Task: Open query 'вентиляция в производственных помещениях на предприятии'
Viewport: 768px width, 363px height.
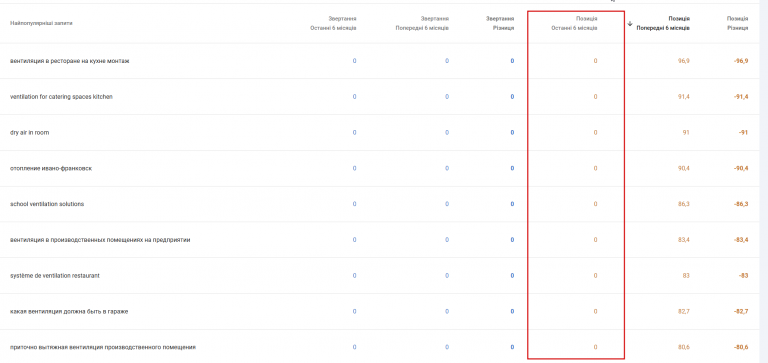Action: 100,240
